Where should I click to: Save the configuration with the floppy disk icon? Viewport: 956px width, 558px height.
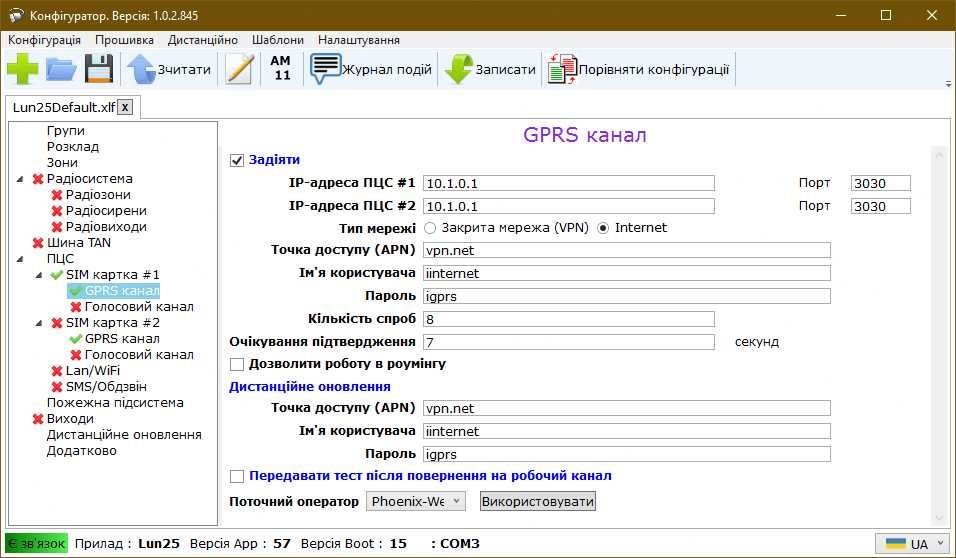tap(99, 69)
